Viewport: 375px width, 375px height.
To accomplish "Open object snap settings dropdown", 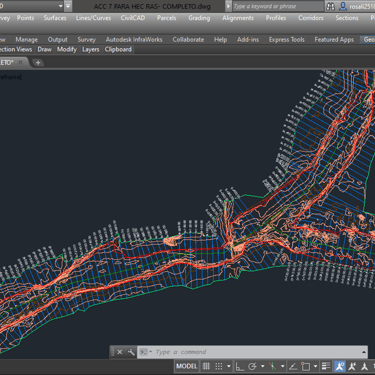I will click(315, 366).
